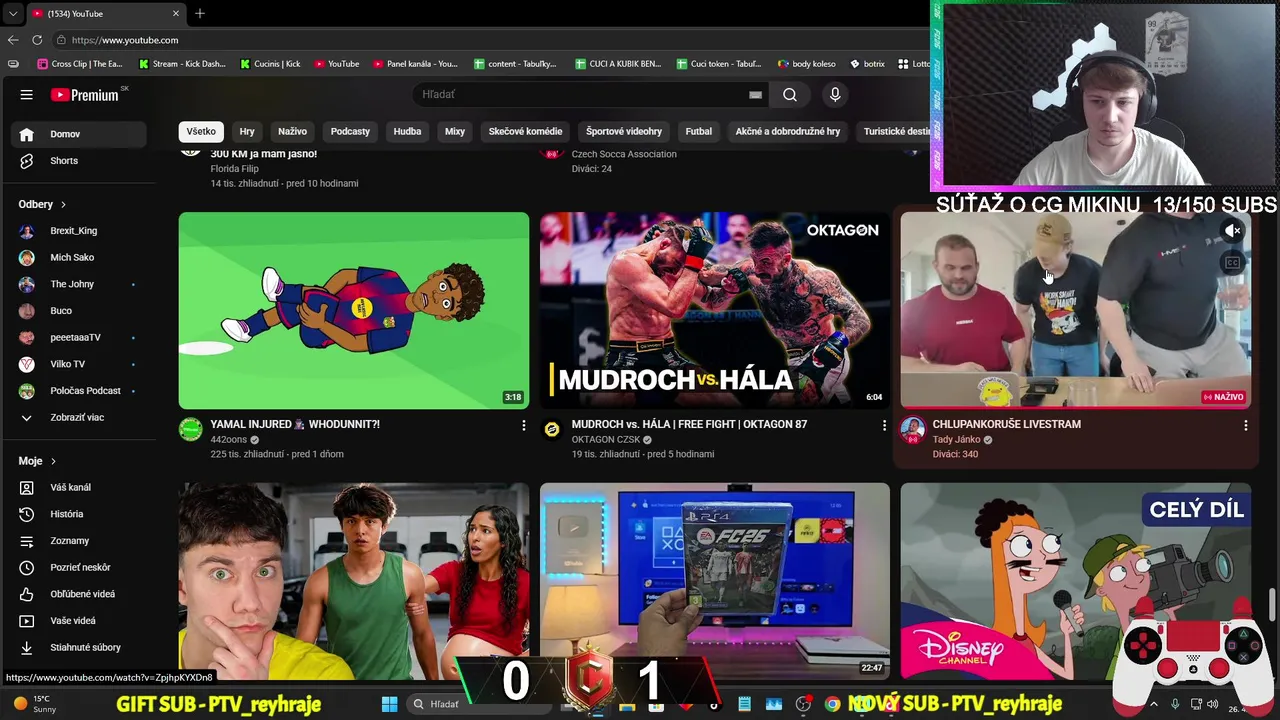Open the on-screen keyboard icon in search box
Screen dimensions: 1280x720
point(756,95)
